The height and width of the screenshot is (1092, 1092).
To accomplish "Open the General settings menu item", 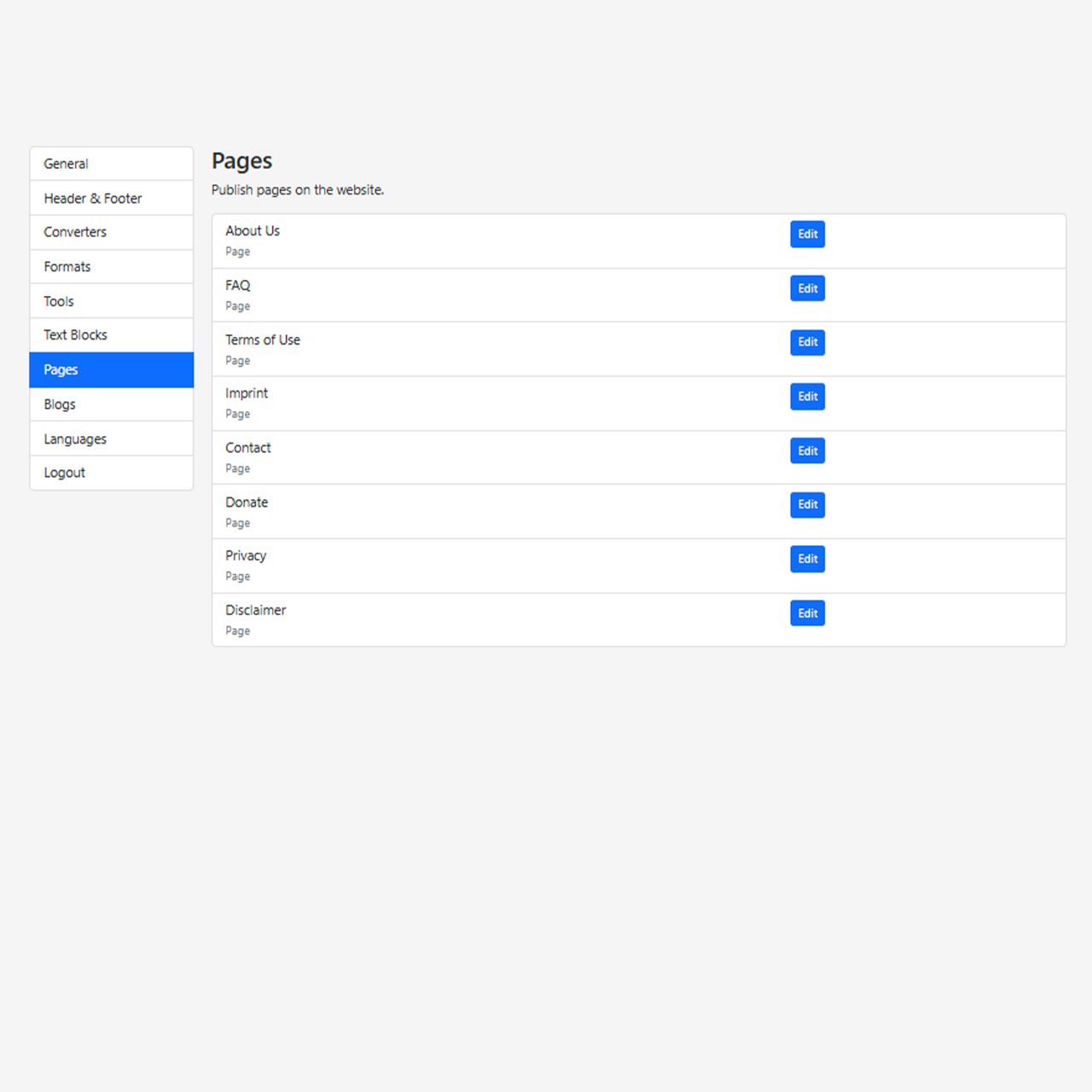I will click(x=112, y=164).
